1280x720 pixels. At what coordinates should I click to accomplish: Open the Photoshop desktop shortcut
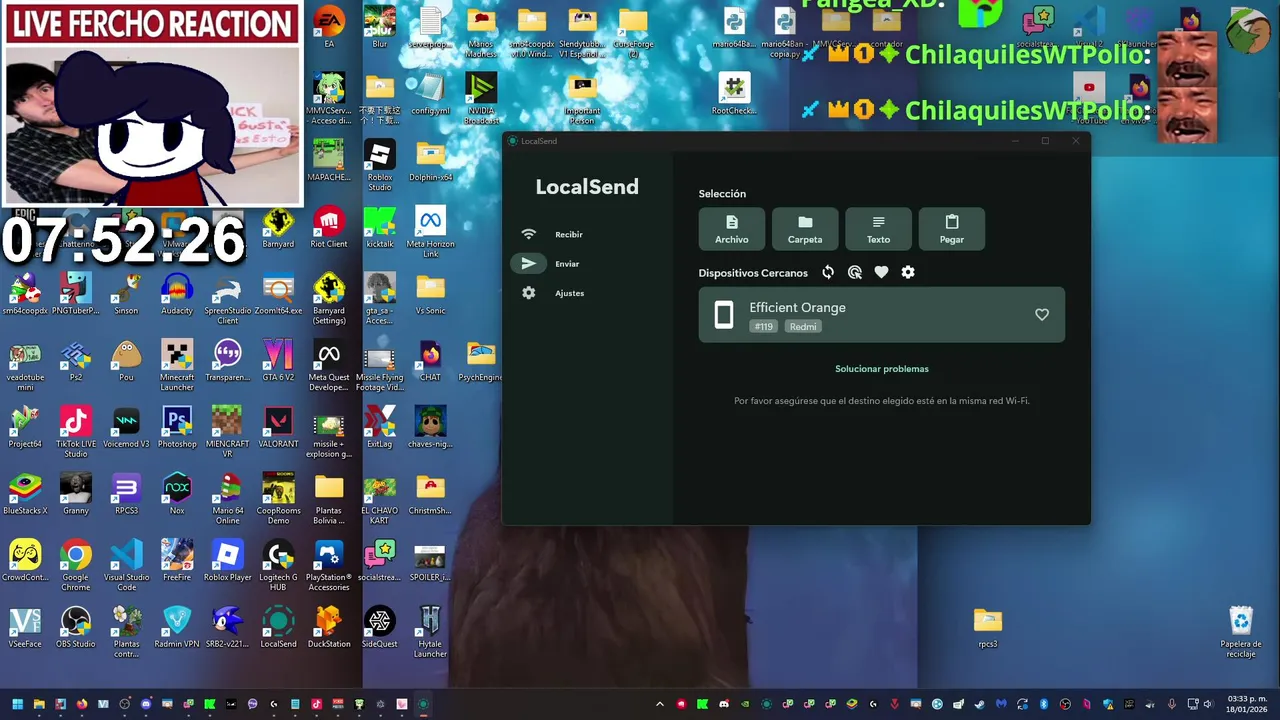coord(177,428)
